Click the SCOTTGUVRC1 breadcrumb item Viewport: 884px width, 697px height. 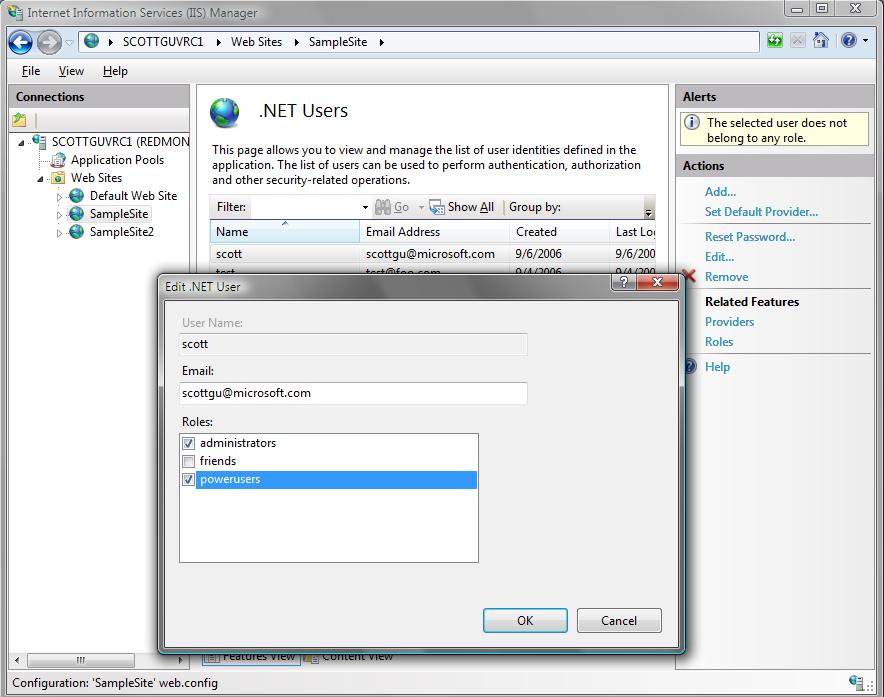click(163, 42)
